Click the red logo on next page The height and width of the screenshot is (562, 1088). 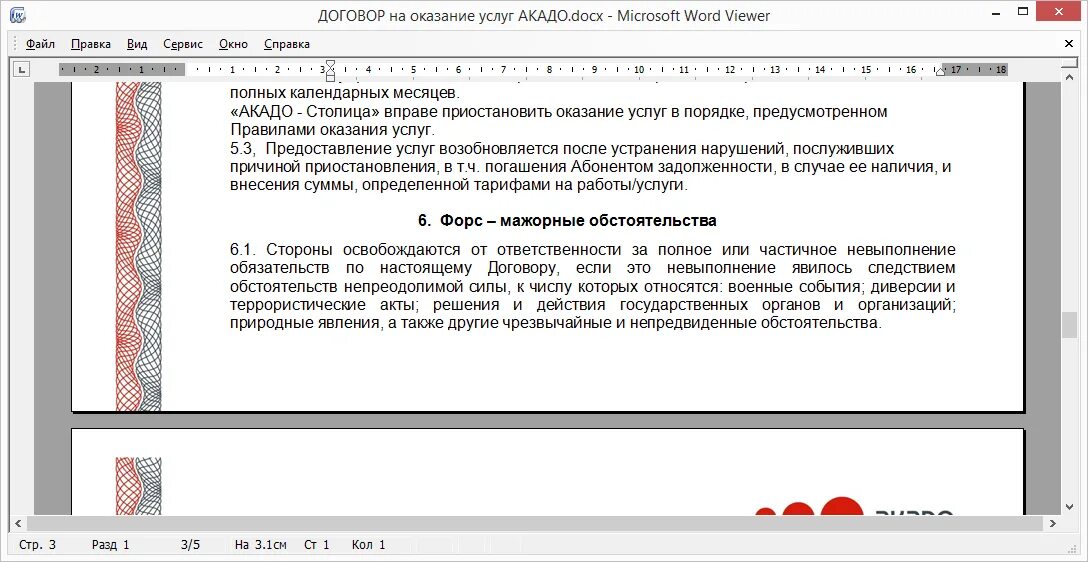click(x=854, y=506)
